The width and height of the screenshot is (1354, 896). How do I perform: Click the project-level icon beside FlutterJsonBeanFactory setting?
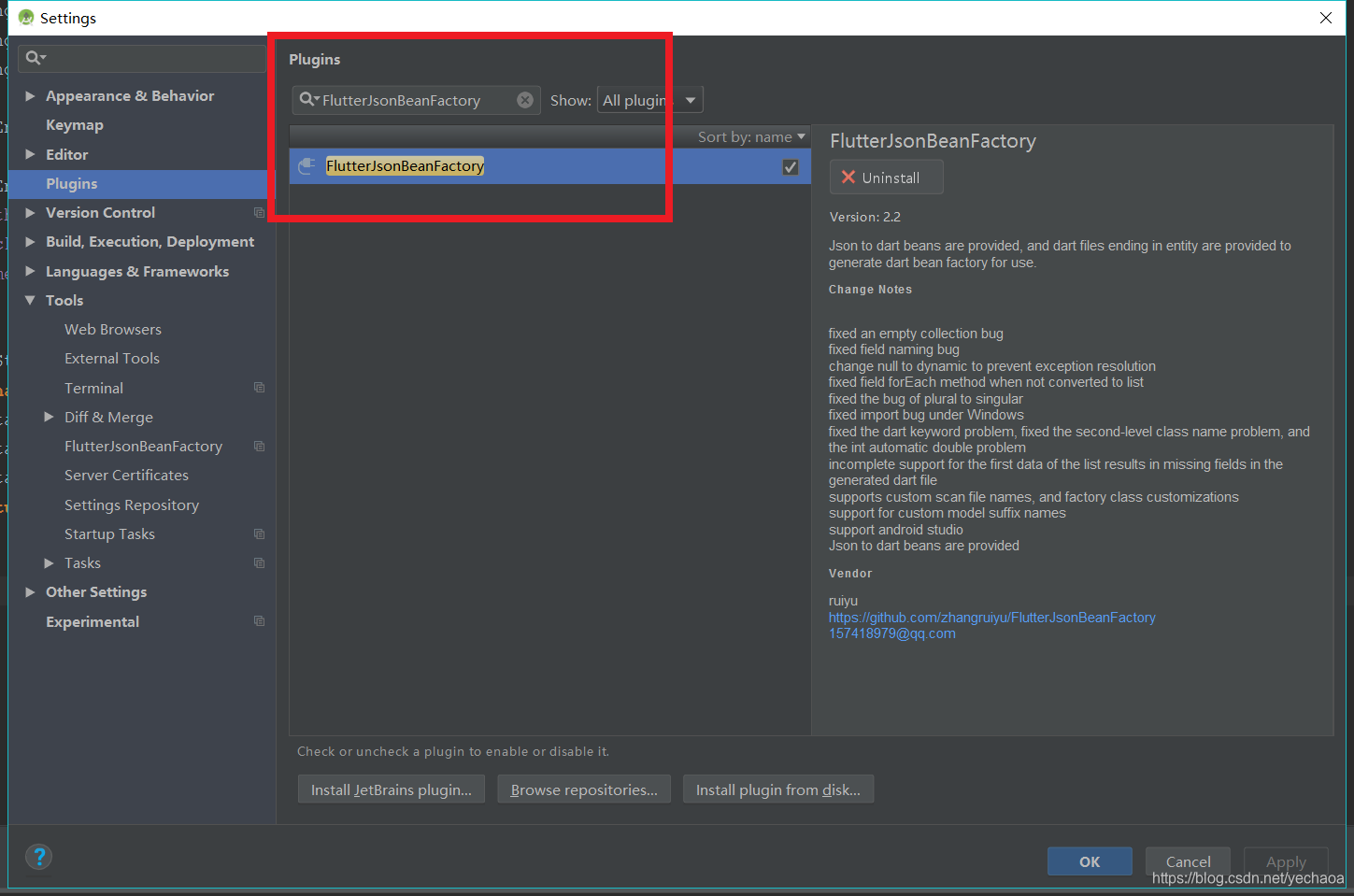tap(260, 447)
